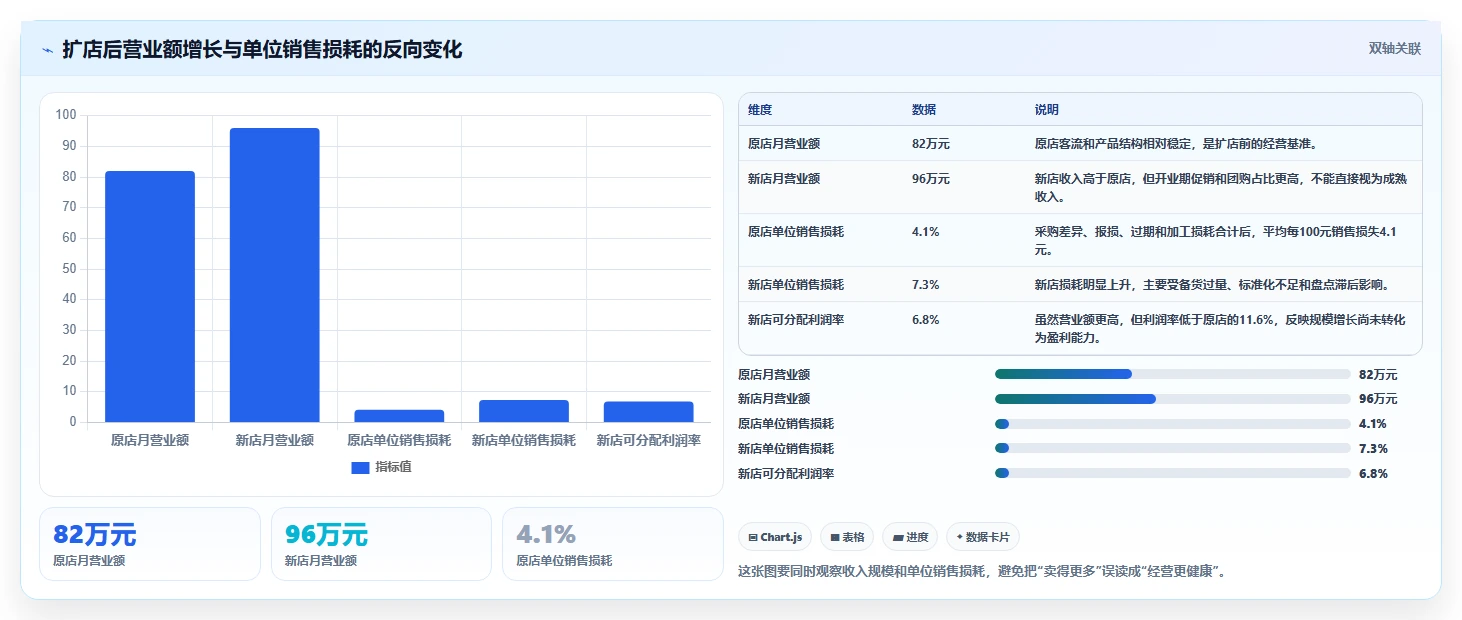The width and height of the screenshot is (1462, 620).
Task: Click the 82万元 value beside the progress bar
Action: [1378, 375]
